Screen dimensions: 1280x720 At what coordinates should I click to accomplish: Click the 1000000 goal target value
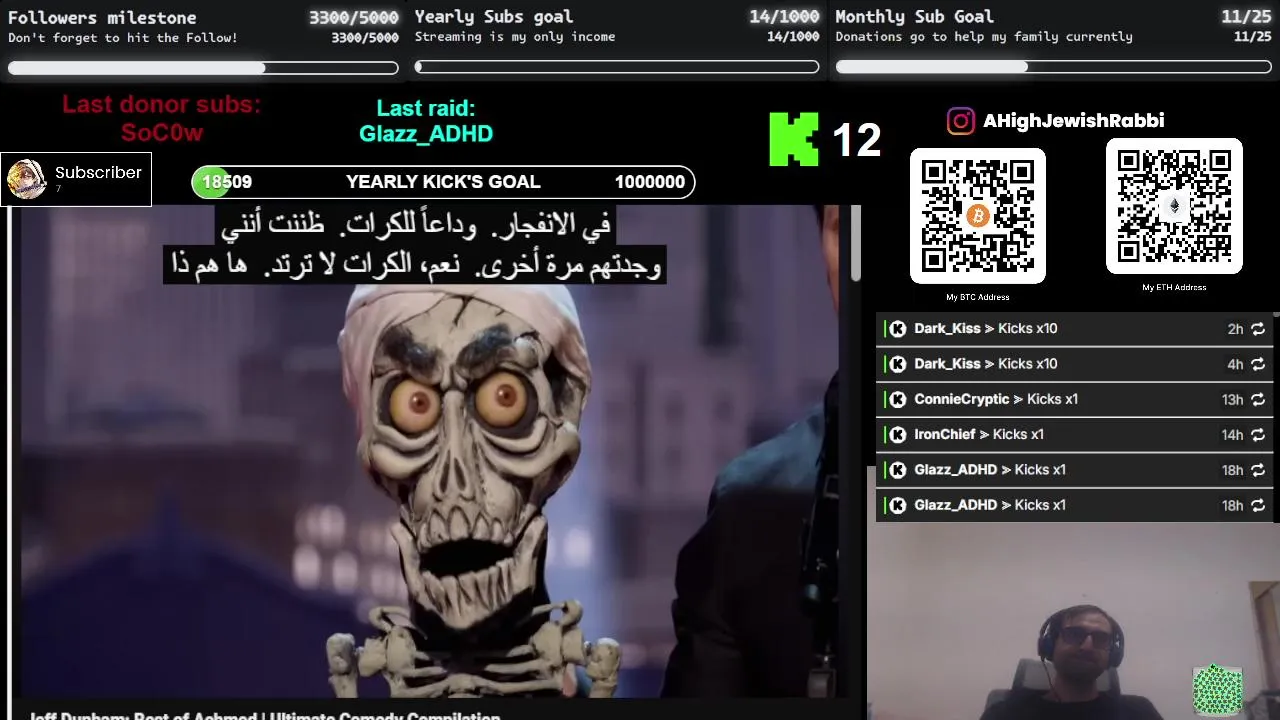tap(650, 182)
